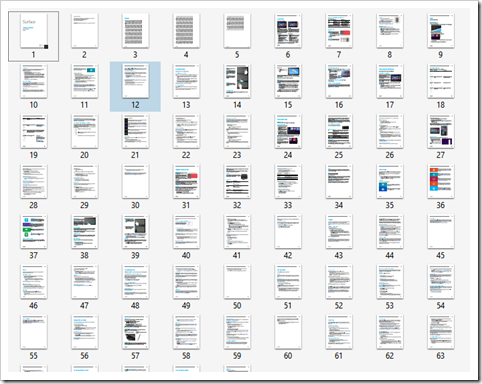This screenshot has width=482, height=384.
Task: Click the highlighted page 12 thumbnail
Action: tap(135, 81)
